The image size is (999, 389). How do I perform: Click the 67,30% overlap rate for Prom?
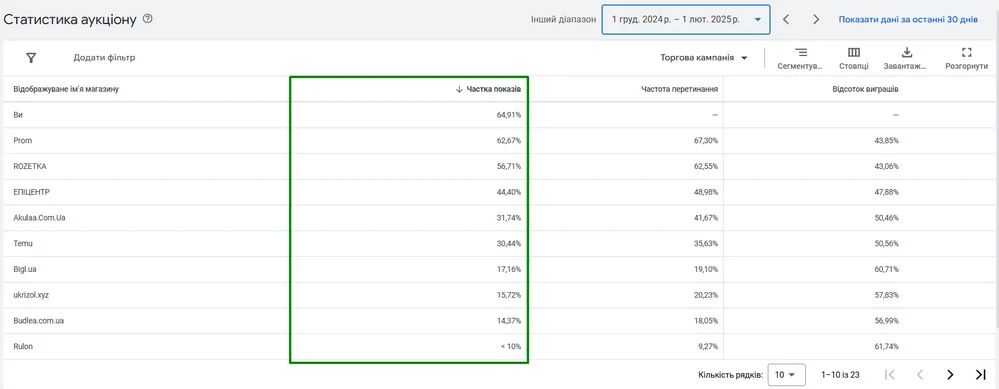coord(706,140)
